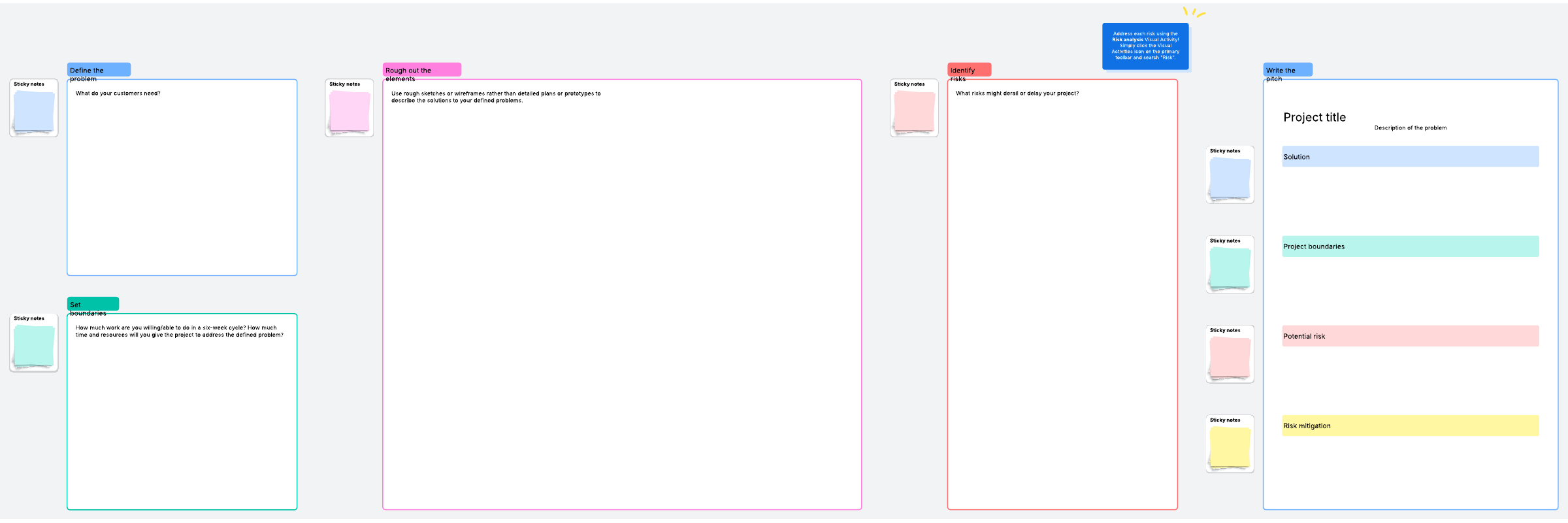Click the blue Risk analysis tip note
Screen dimensions: 1568x523
click(1145, 46)
